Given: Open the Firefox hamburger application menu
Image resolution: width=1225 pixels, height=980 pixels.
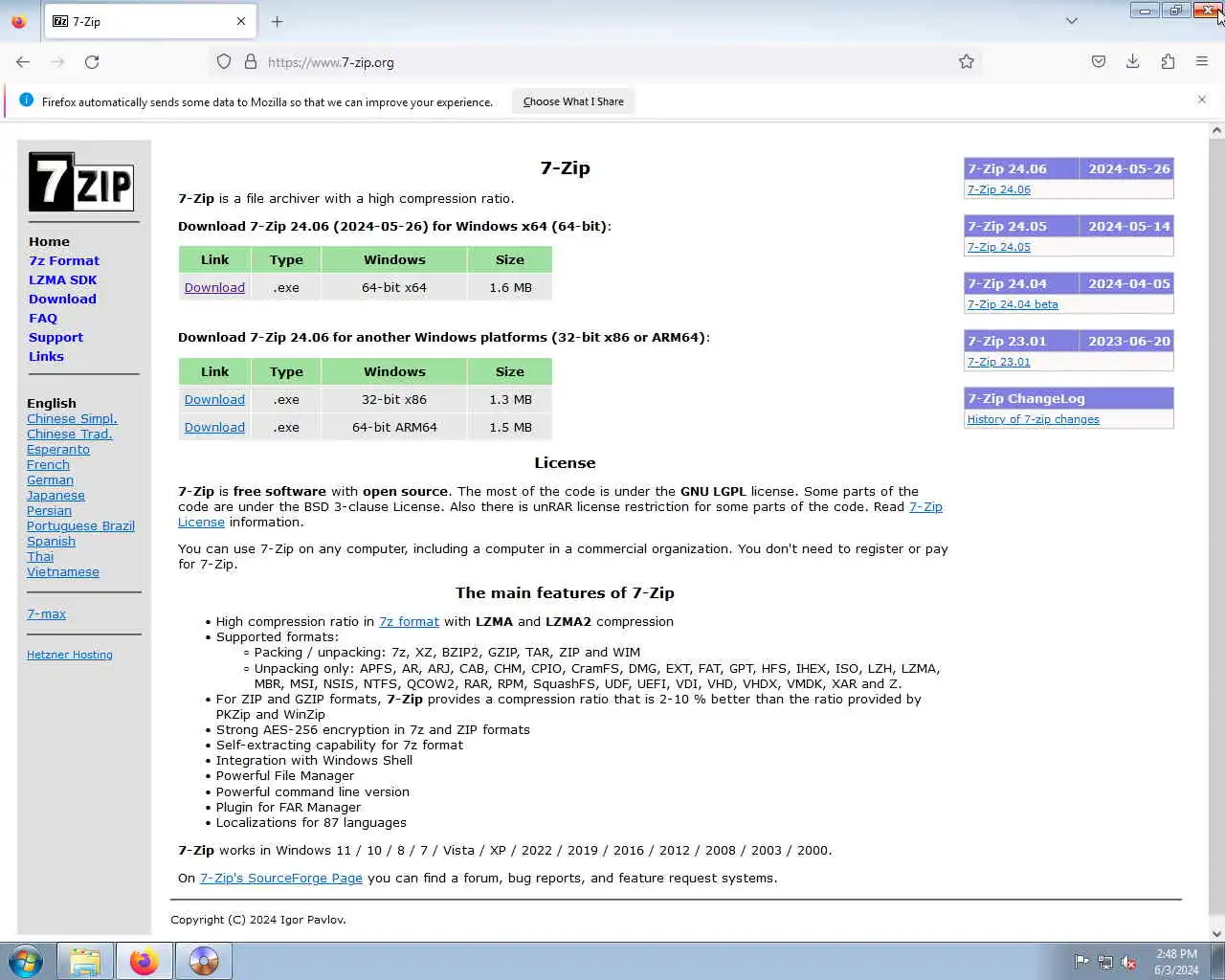Looking at the screenshot, I should click(x=1202, y=62).
